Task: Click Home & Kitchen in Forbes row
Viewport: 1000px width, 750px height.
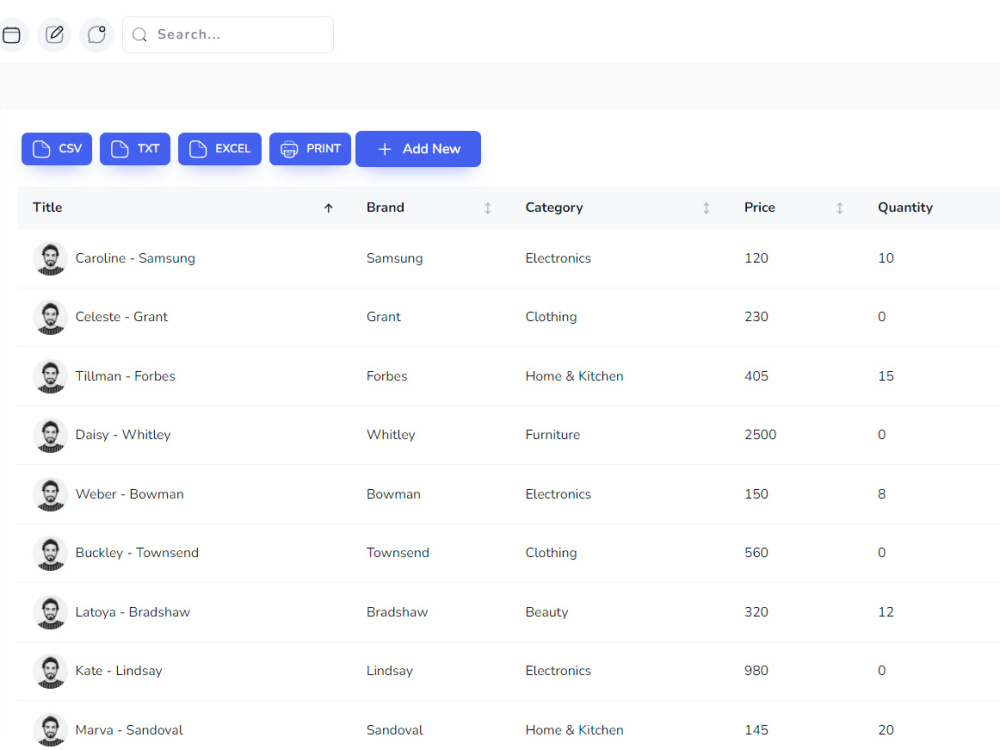Action: tap(575, 376)
